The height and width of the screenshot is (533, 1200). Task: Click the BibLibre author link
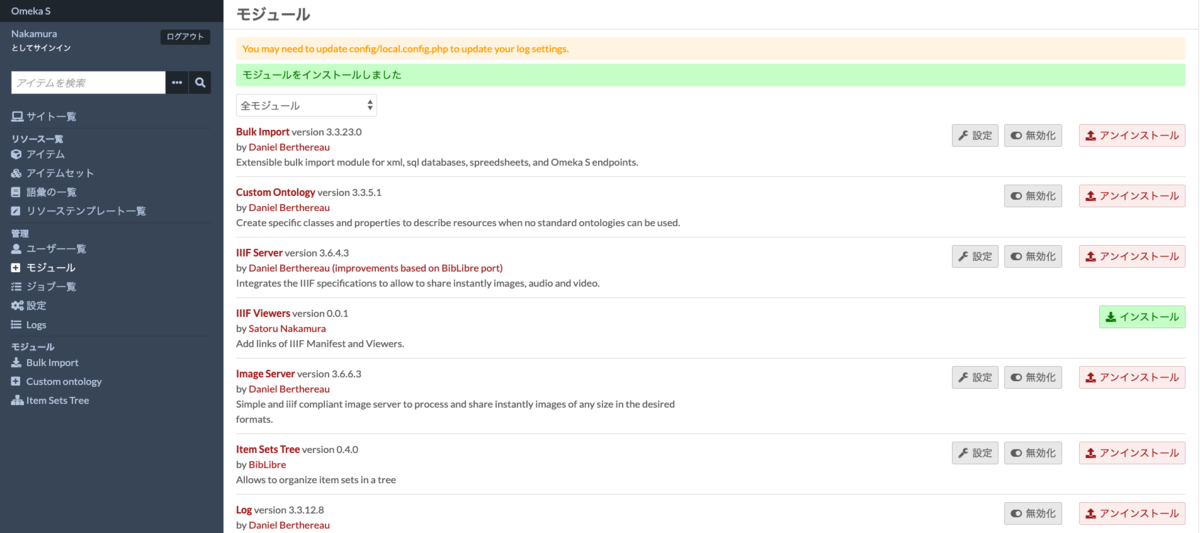pyautogui.click(x=268, y=464)
